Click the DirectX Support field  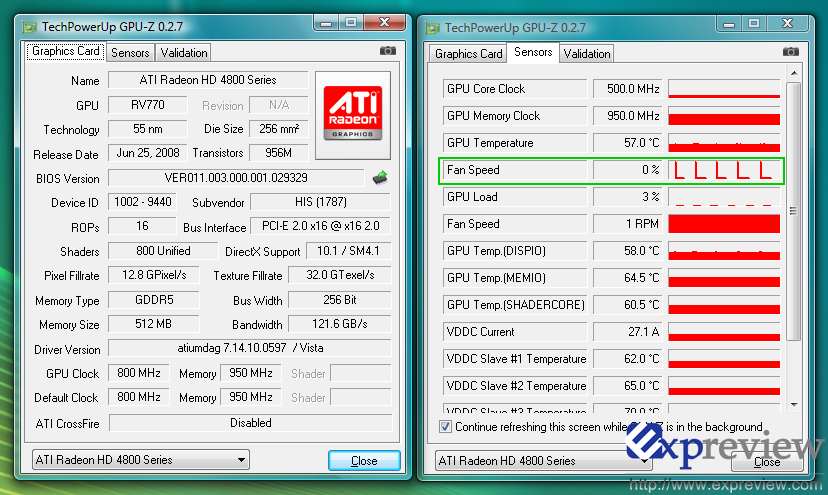(x=349, y=250)
